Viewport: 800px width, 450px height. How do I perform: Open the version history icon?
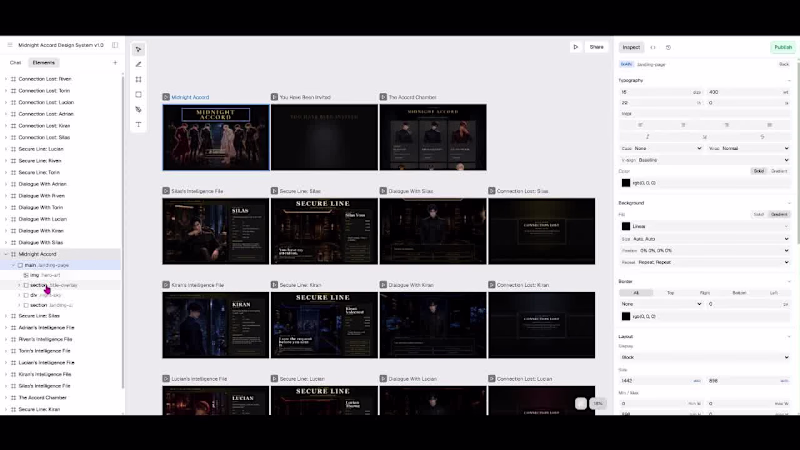tap(668, 47)
